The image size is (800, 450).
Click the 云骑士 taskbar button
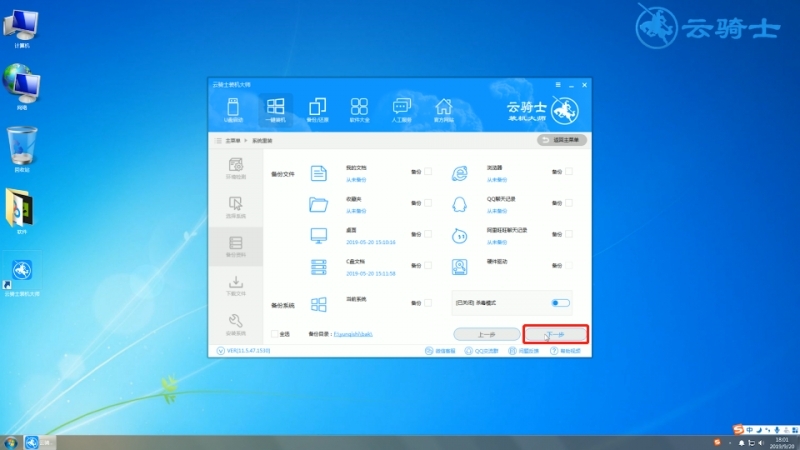coord(39,442)
